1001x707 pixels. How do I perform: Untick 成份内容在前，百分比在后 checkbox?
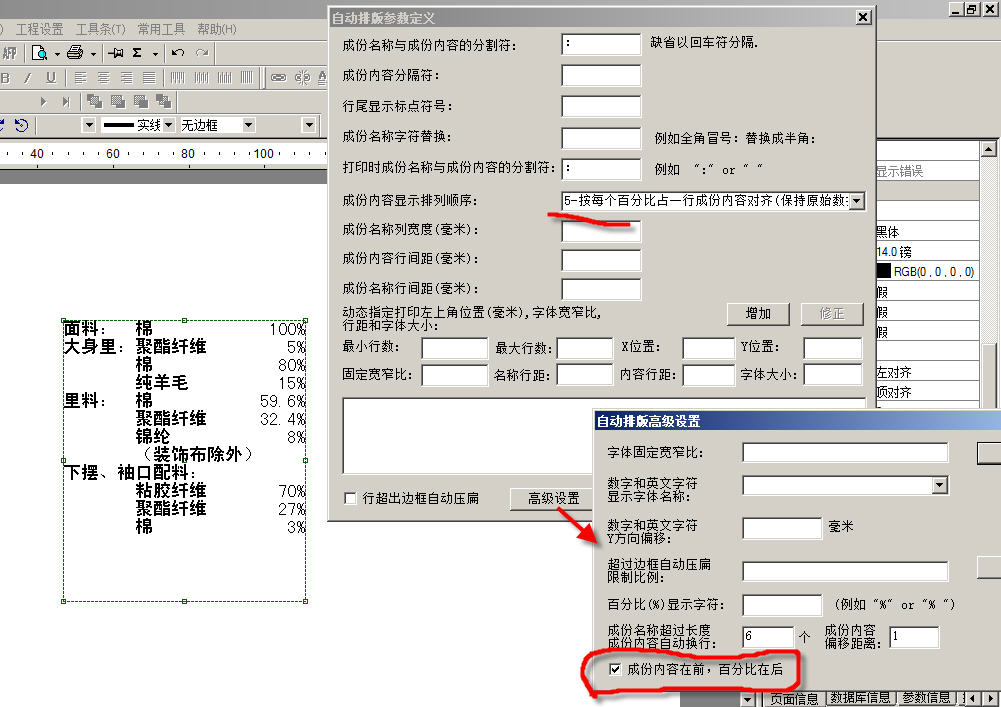615,669
